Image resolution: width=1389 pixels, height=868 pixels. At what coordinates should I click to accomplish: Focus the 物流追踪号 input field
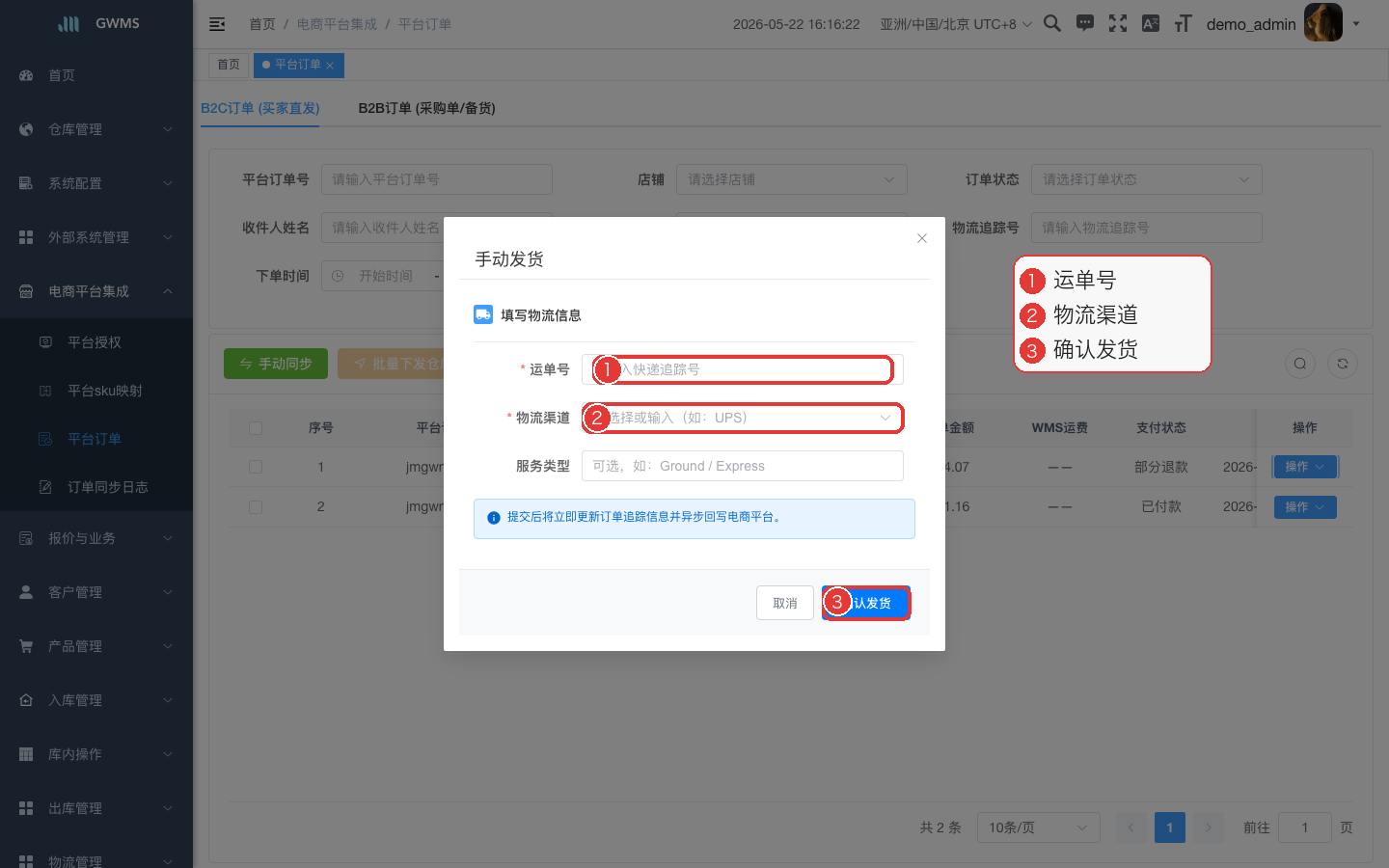coord(1147,228)
